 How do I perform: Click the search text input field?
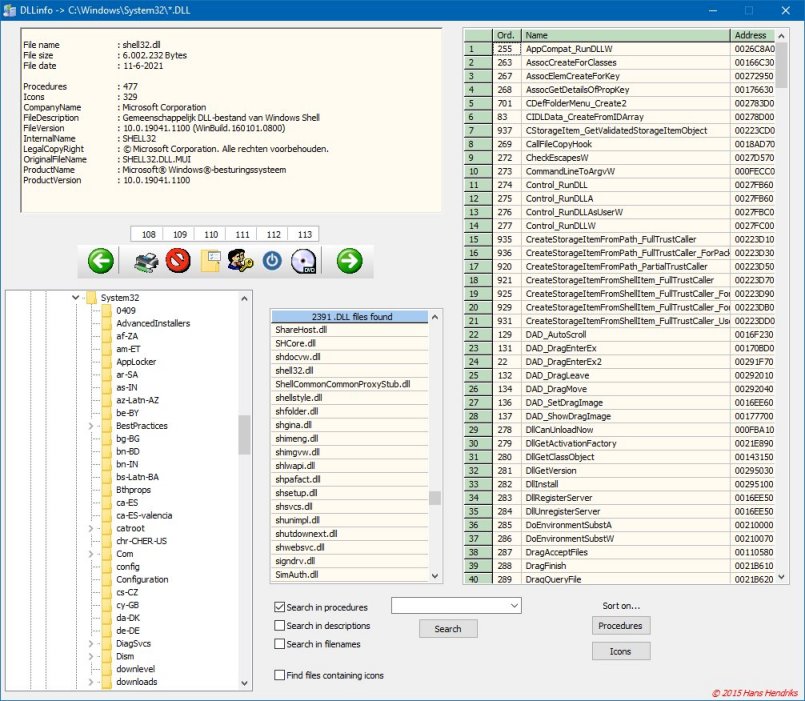tap(450, 605)
